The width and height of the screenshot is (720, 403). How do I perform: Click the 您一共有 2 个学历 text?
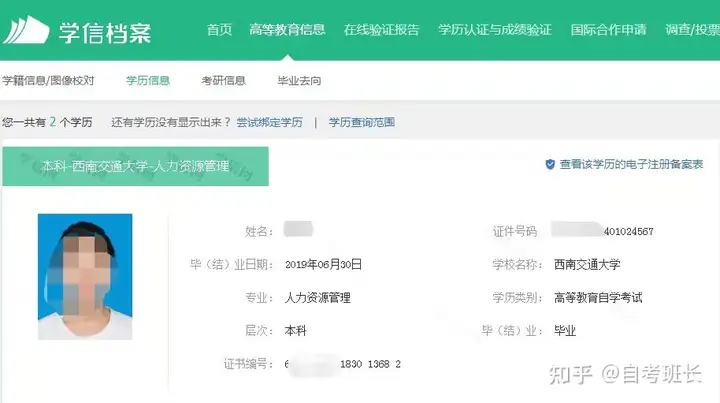47,122
